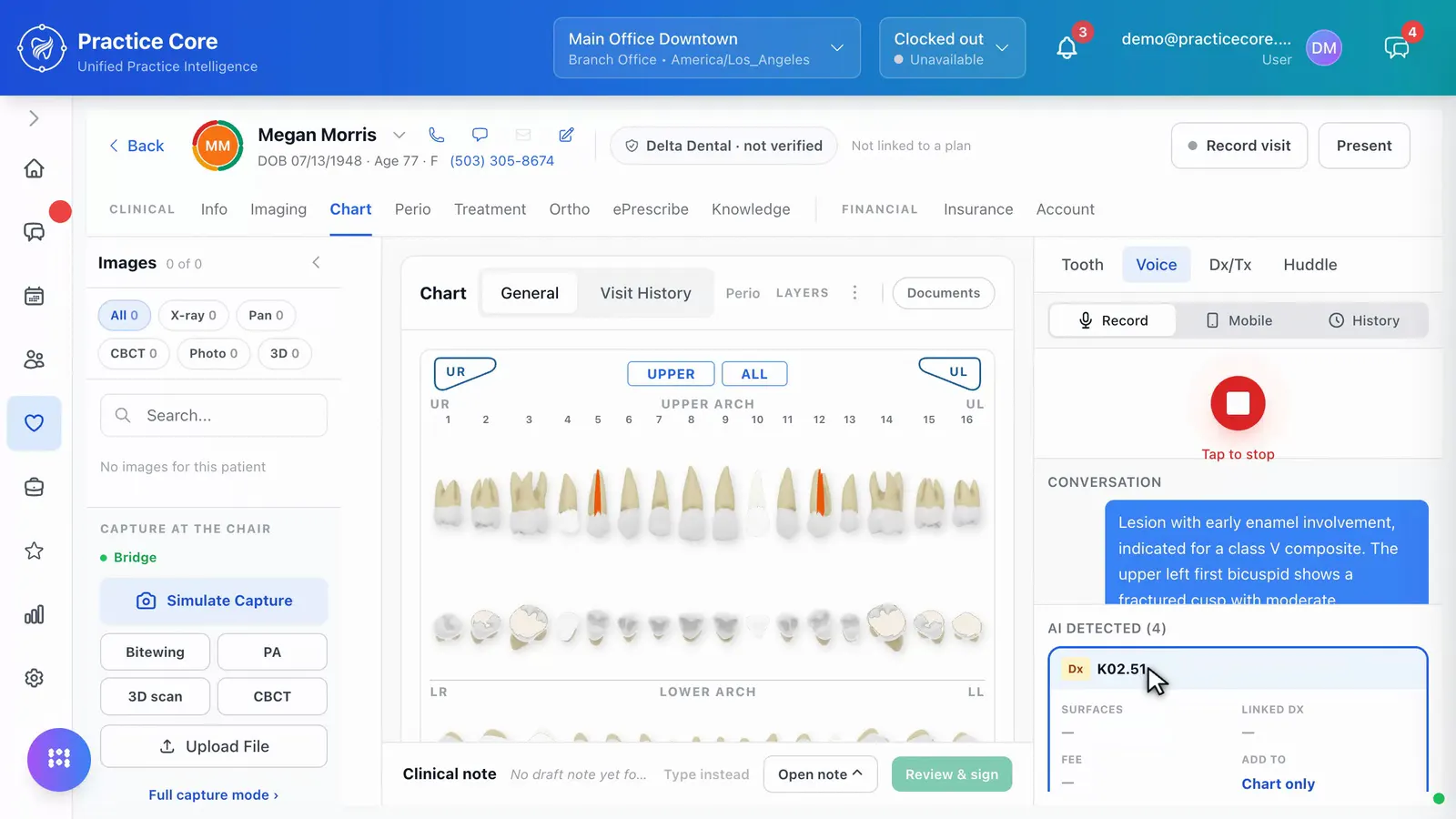Call patient using the phone icon
This screenshot has width=1456, height=819.
click(x=437, y=135)
